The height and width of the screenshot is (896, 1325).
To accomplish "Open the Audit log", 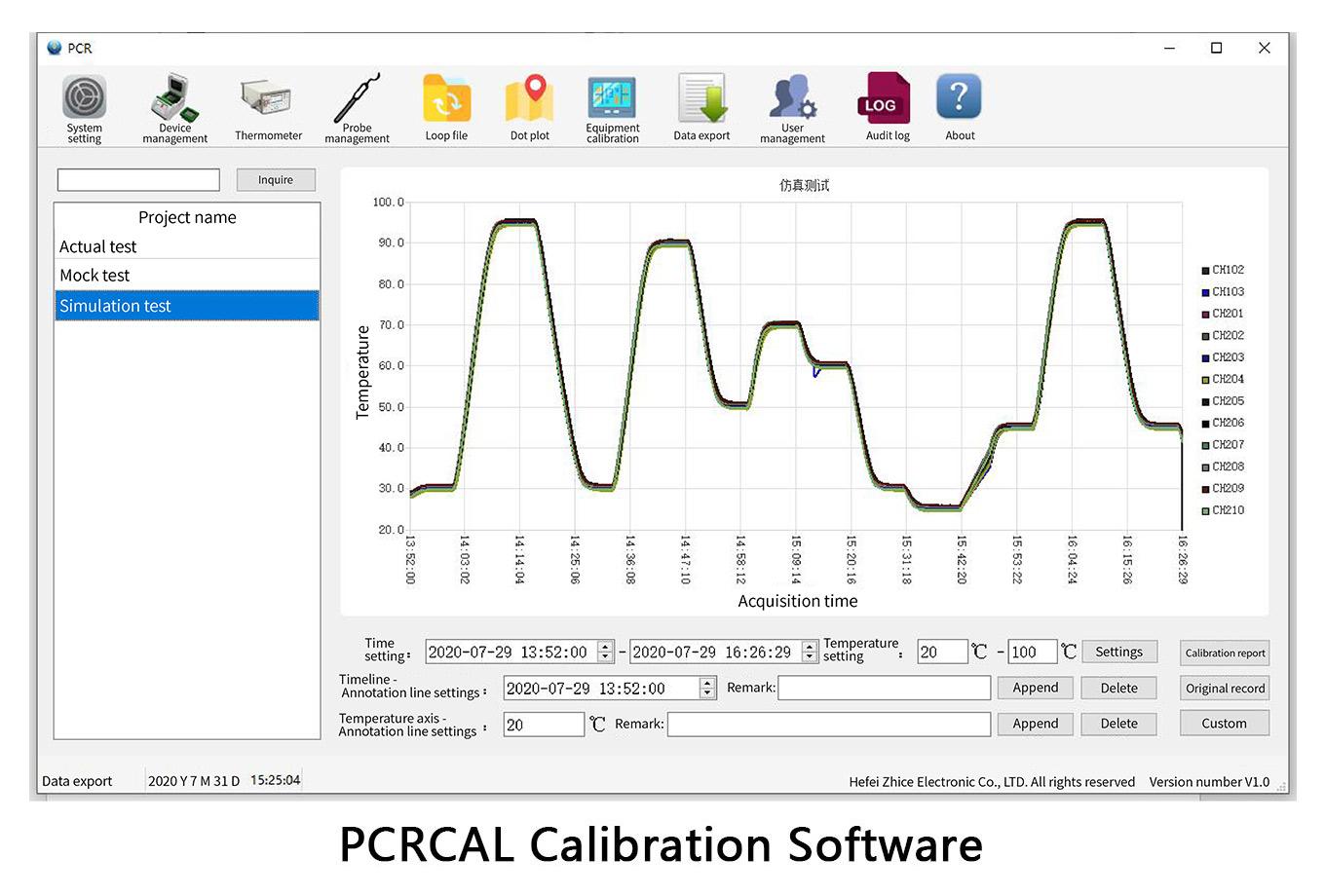I will pyautogui.click(x=888, y=109).
